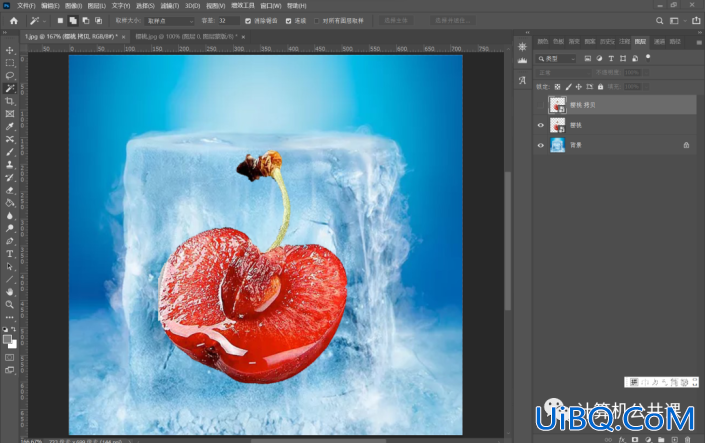Open the Filter menu
Viewport: 705px width, 443px height.
[169, 6]
